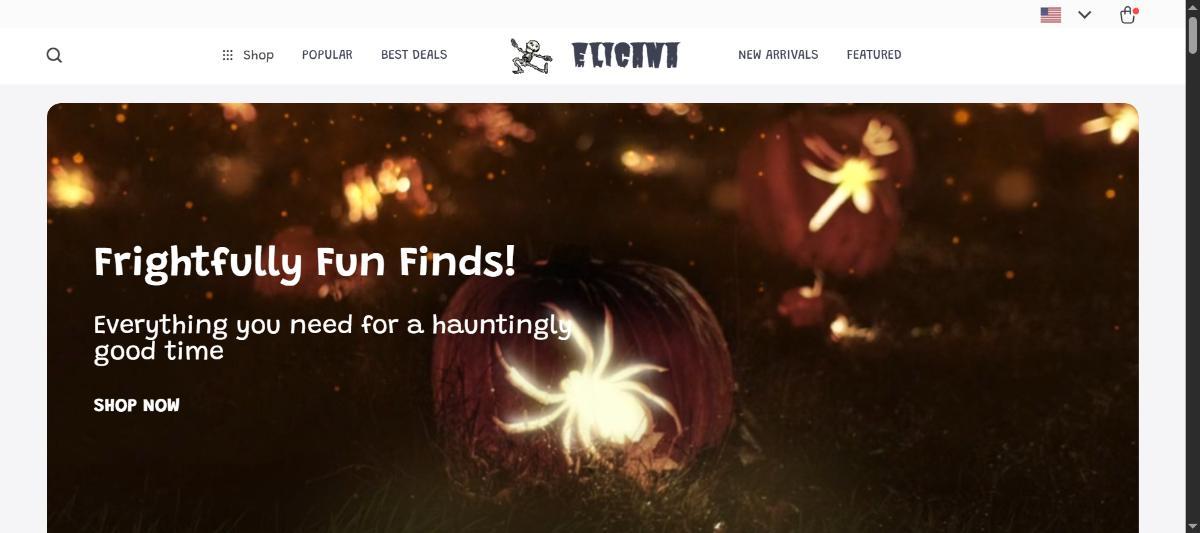Click the scrollbar up arrow
Image resolution: width=1200 pixels, height=533 pixels.
[1192, 7]
